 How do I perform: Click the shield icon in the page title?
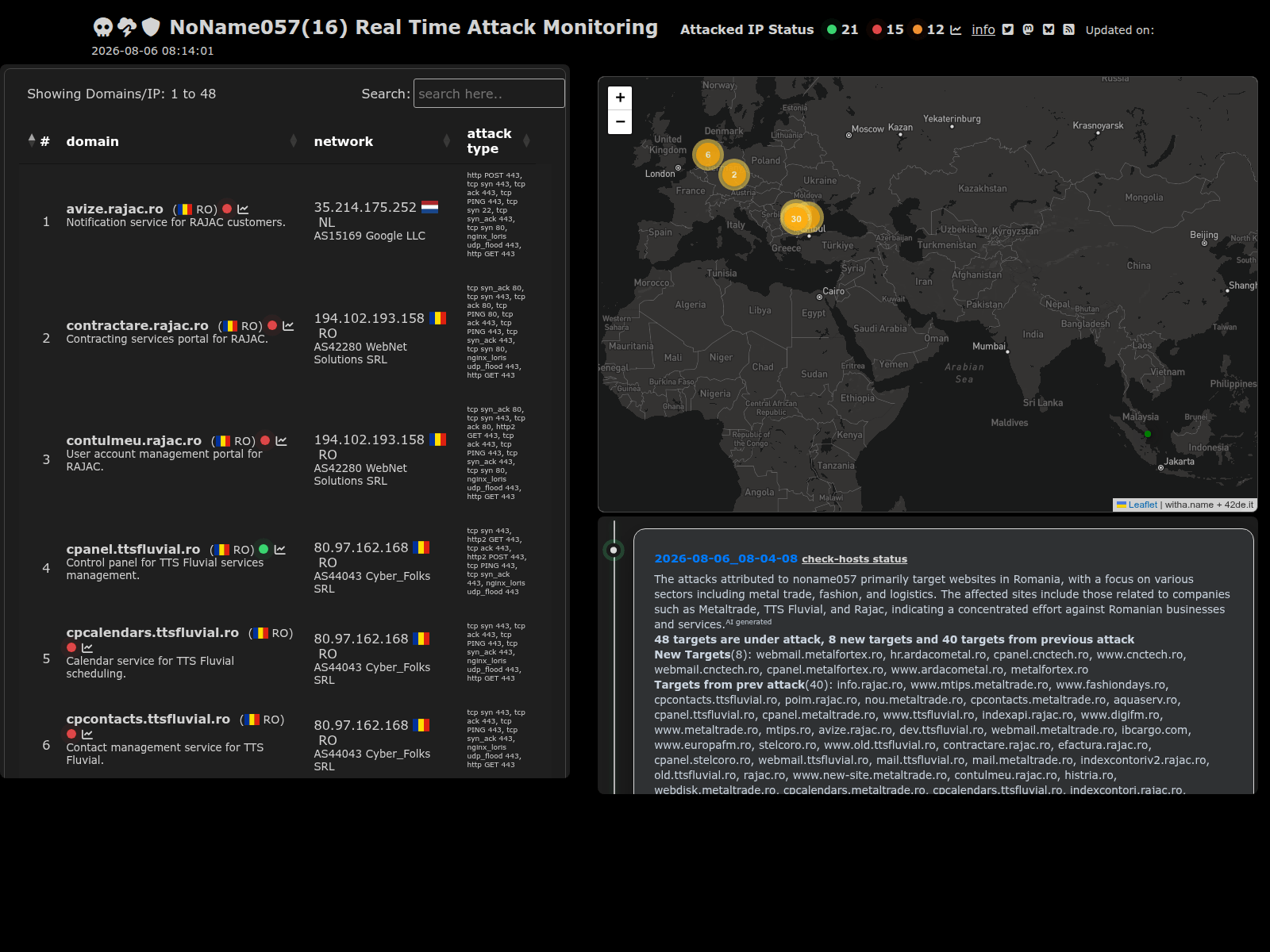point(151,27)
